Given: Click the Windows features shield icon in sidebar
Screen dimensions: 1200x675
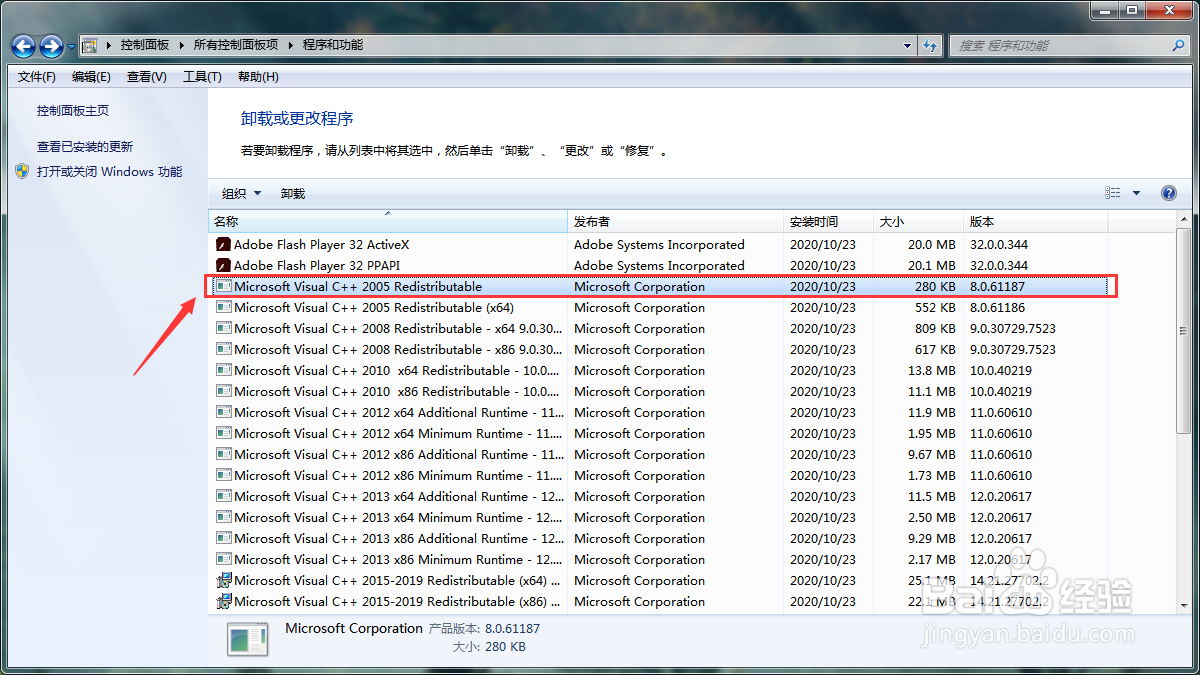Looking at the screenshot, I should click(21, 170).
